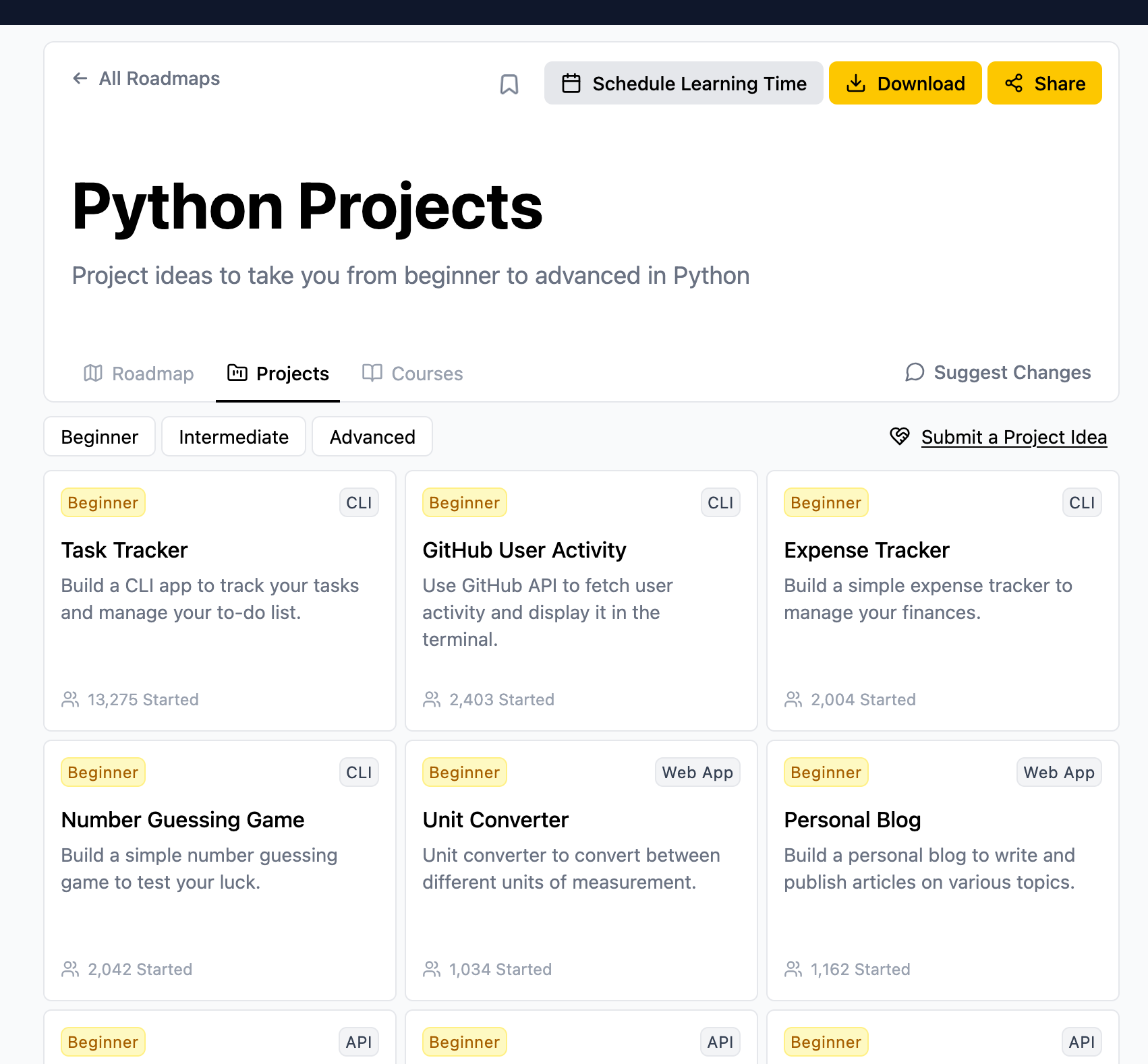Click the calendar icon in Schedule Learning Time
This screenshot has width=1148, height=1064.
point(571,84)
